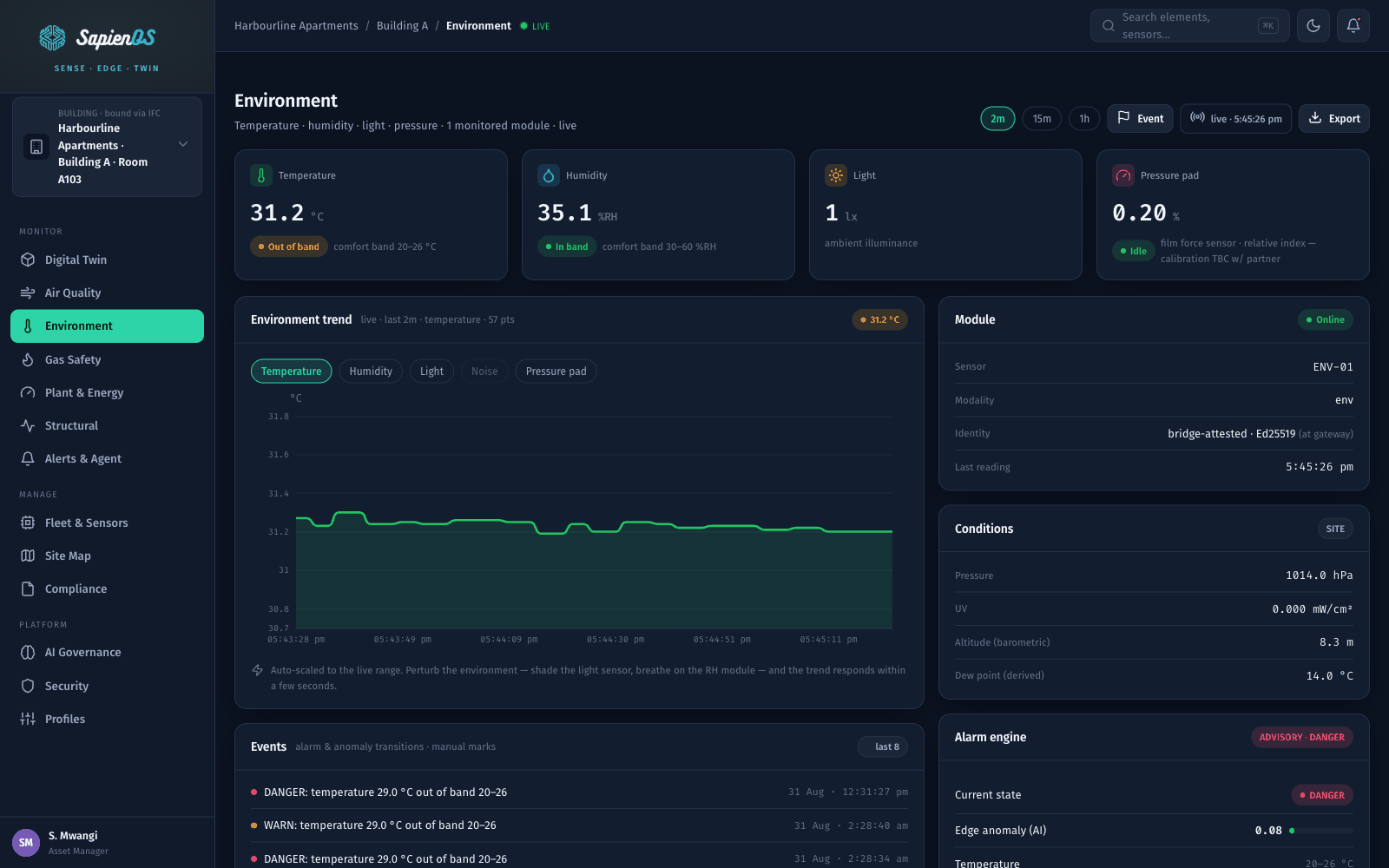The height and width of the screenshot is (868, 1389).
Task: Open Digital Twin cube icon
Action: pyautogui.click(x=28, y=260)
